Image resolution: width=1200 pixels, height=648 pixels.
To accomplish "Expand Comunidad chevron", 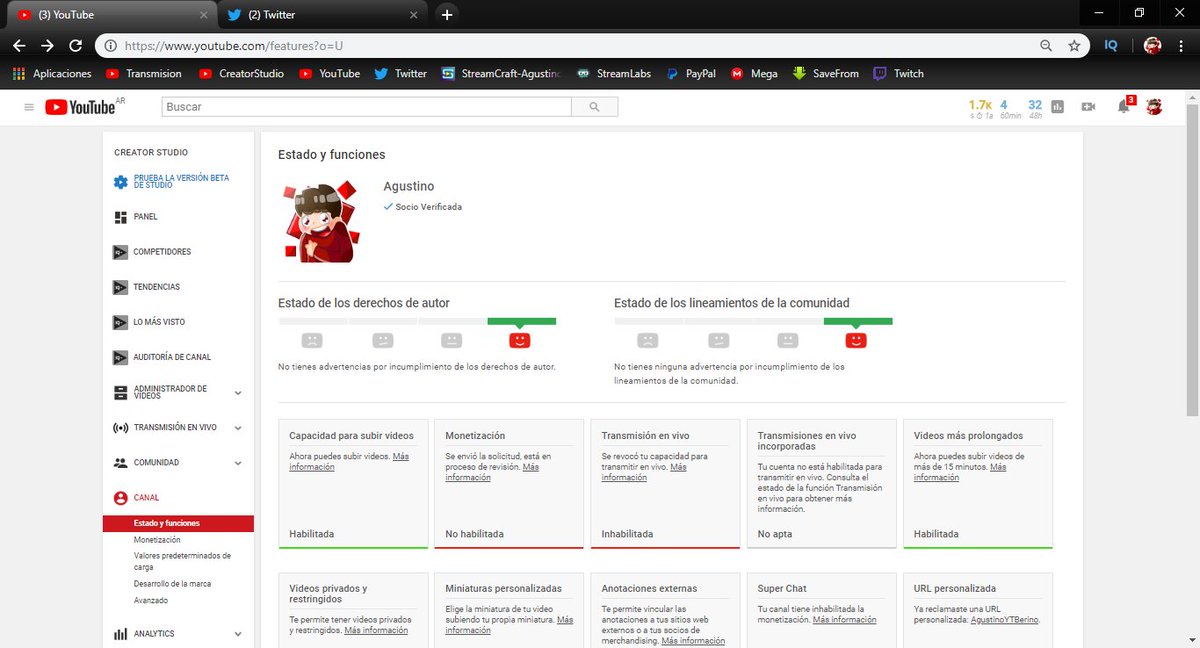I will click(238, 463).
